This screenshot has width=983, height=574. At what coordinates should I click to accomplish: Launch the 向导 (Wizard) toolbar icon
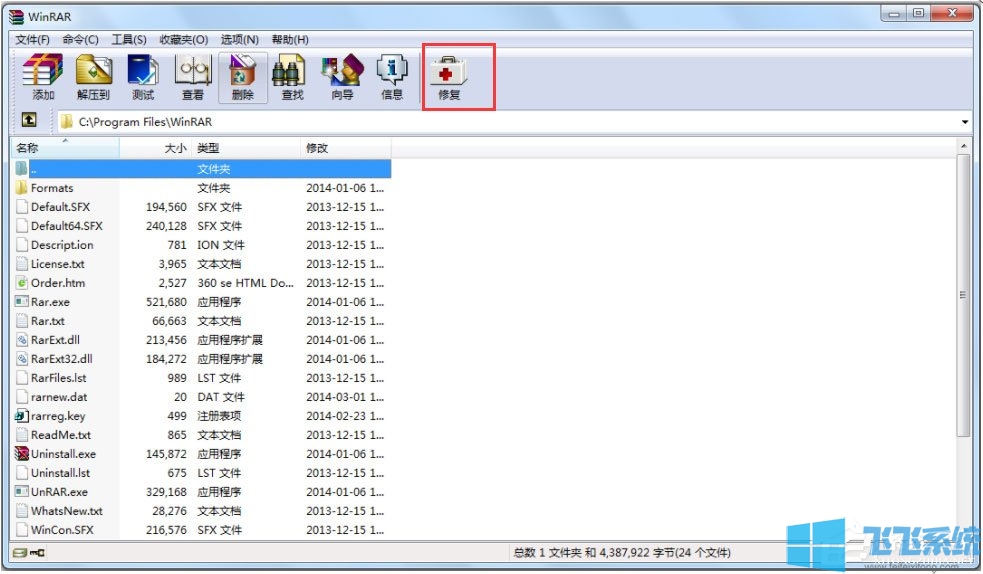coord(342,77)
